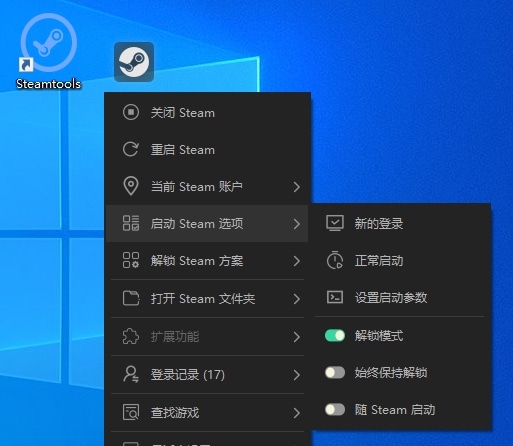This screenshot has width=513, height=446.
Task: Choose 新的登录 in the submenu
Action: tap(400, 223)
